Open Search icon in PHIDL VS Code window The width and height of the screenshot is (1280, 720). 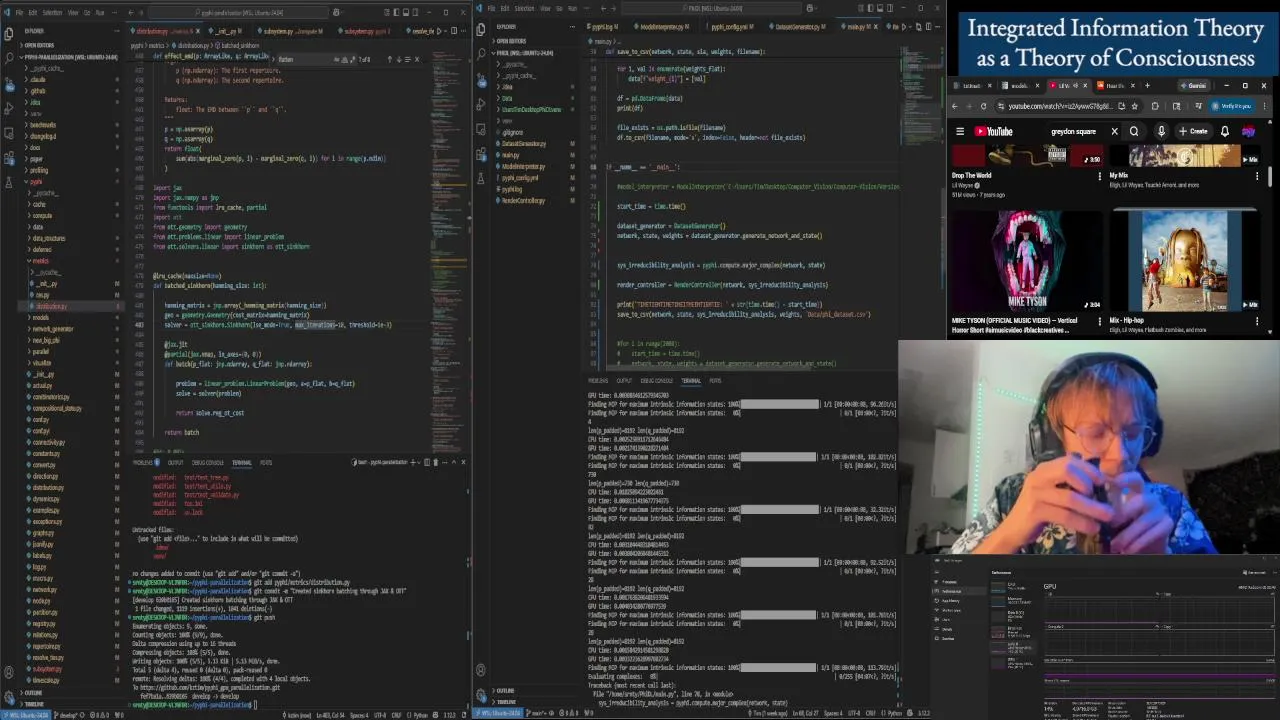click(481, 54)
